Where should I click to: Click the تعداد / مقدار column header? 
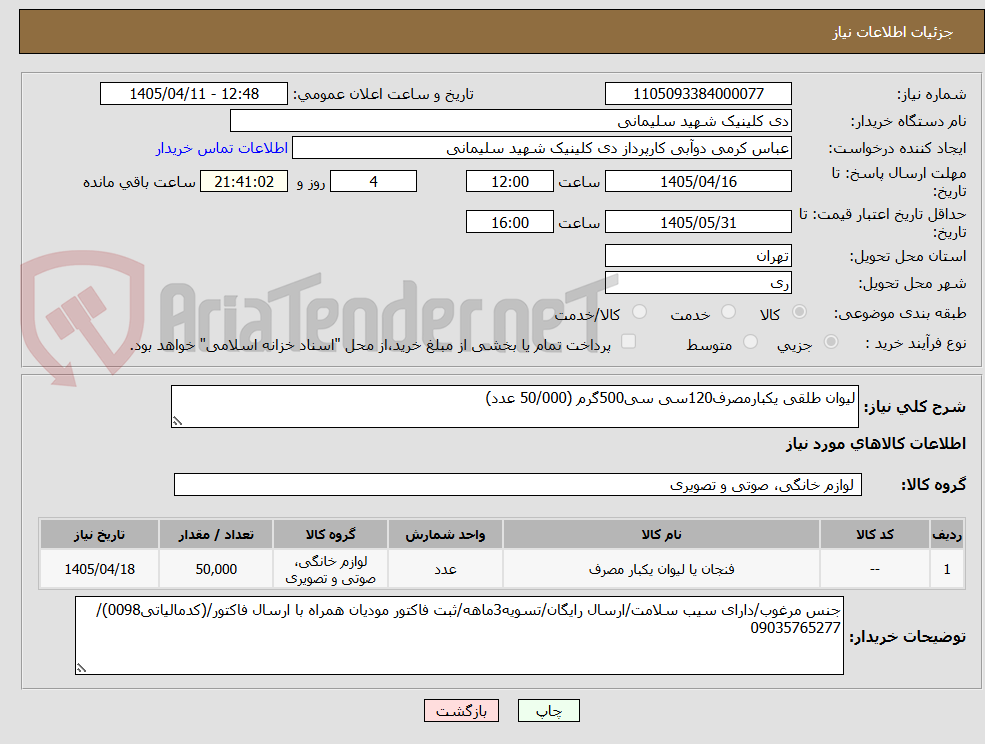pyautogui.click(x=215, y=534)
